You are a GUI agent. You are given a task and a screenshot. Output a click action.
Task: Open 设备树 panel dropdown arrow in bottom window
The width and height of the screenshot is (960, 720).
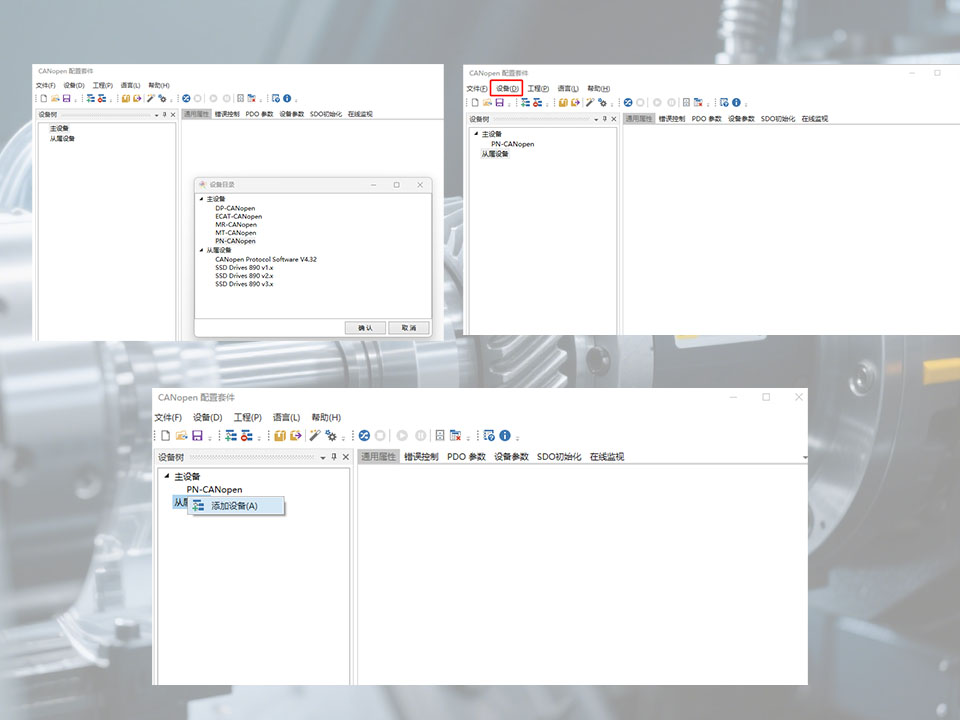click(323, 457)
